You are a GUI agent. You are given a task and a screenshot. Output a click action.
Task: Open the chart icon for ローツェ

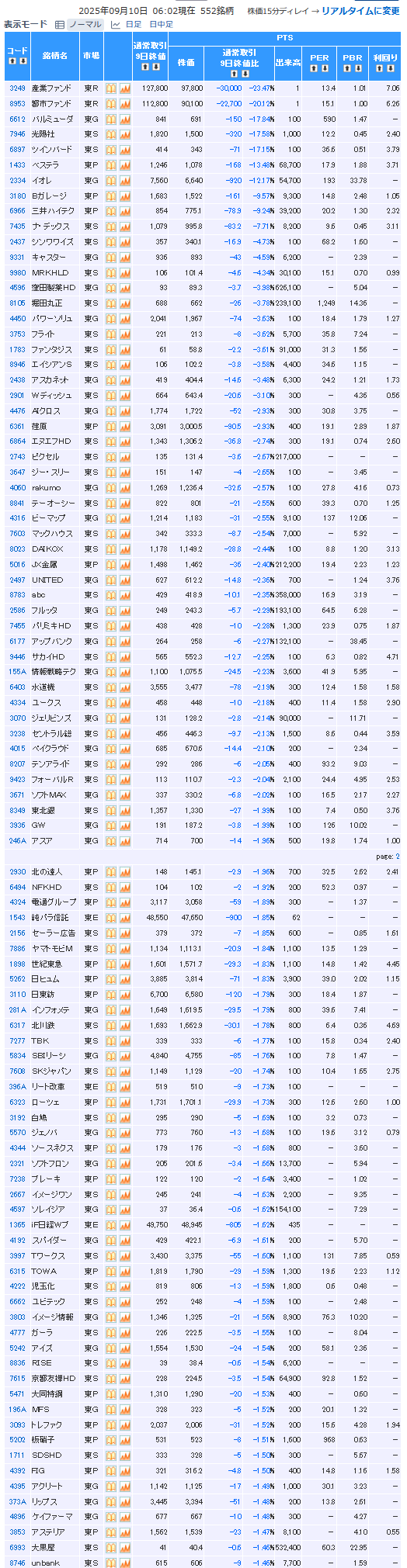(125, 1102)
